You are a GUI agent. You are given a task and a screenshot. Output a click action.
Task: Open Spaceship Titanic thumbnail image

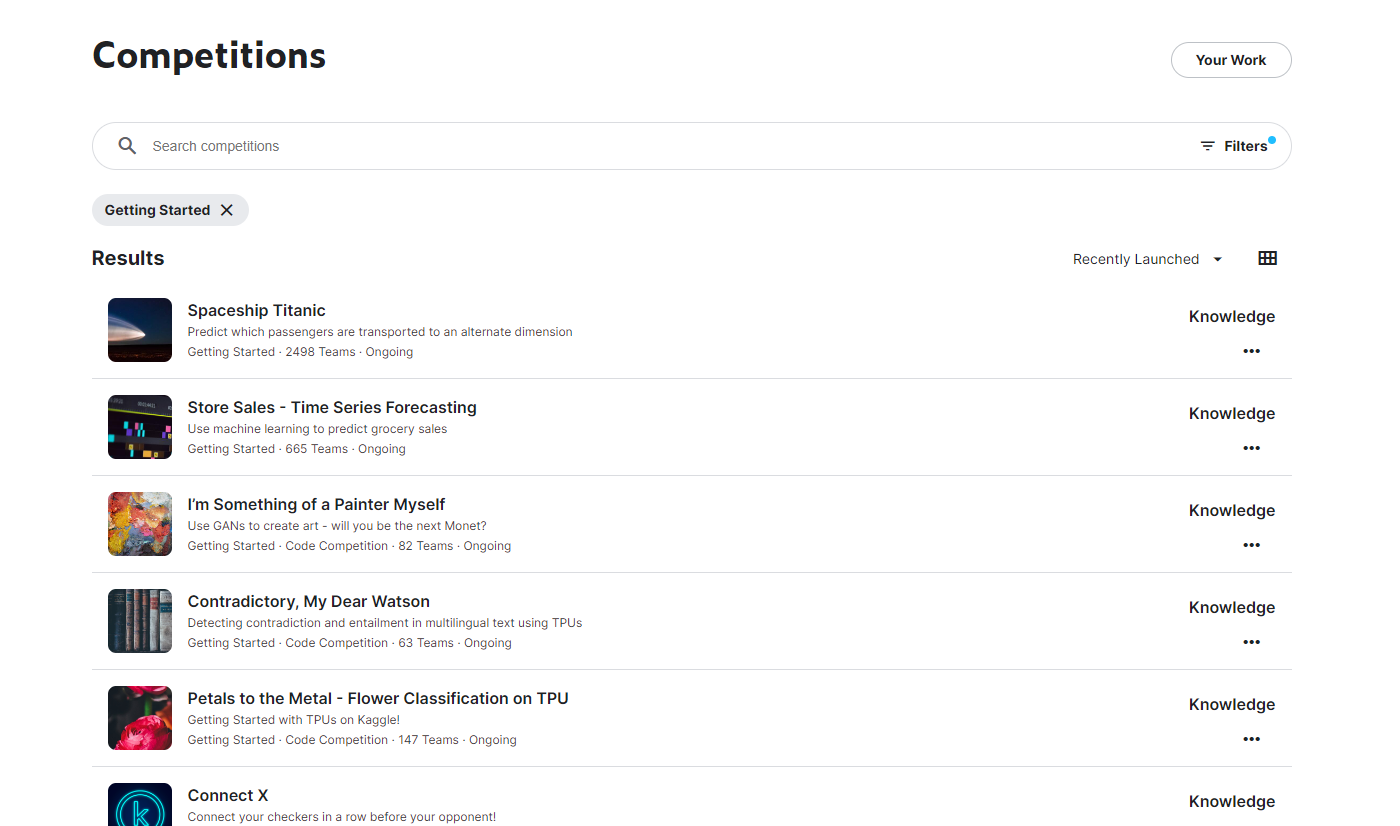tap(140, 330)
